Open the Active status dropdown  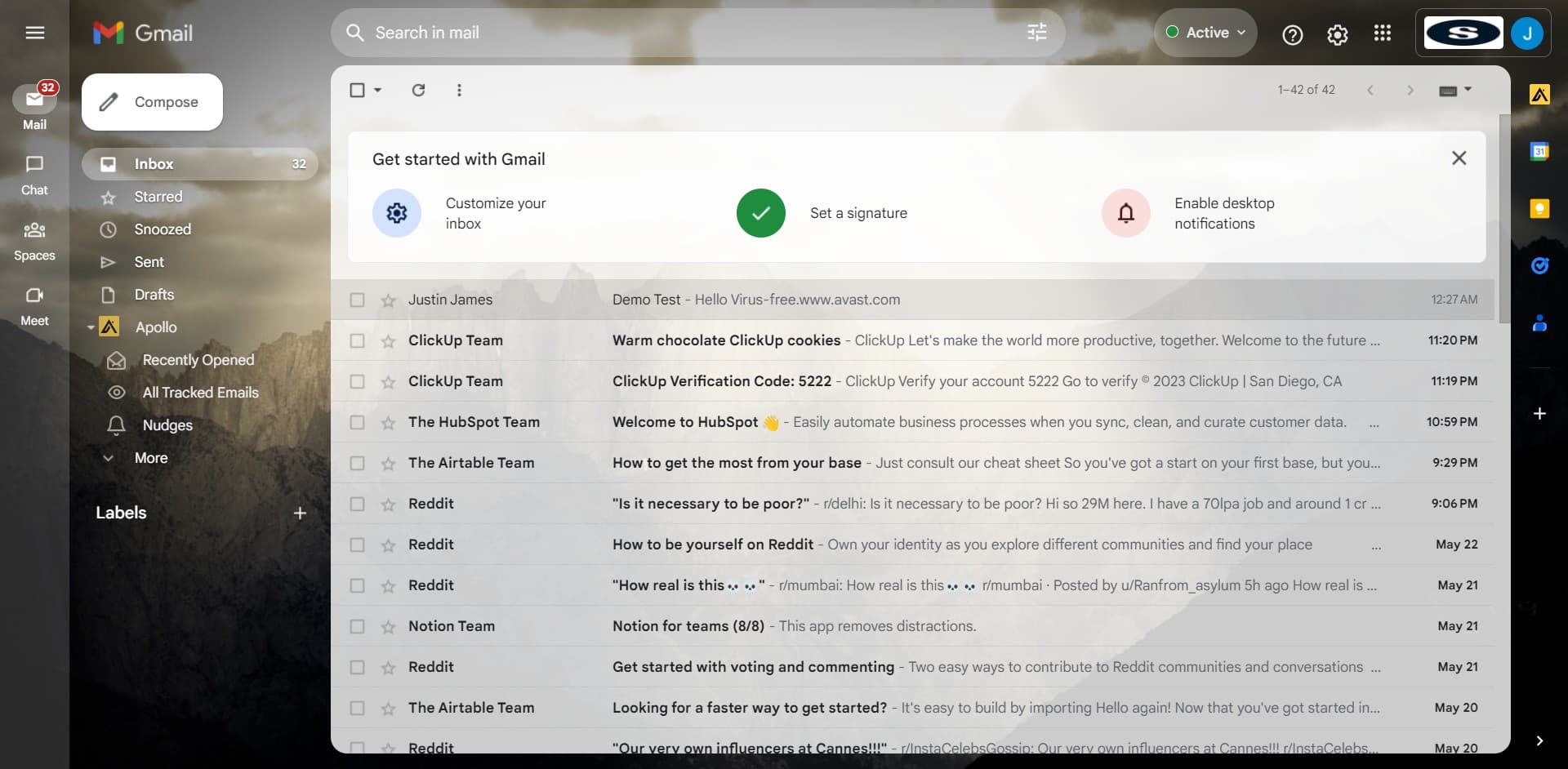(1205, 32)
